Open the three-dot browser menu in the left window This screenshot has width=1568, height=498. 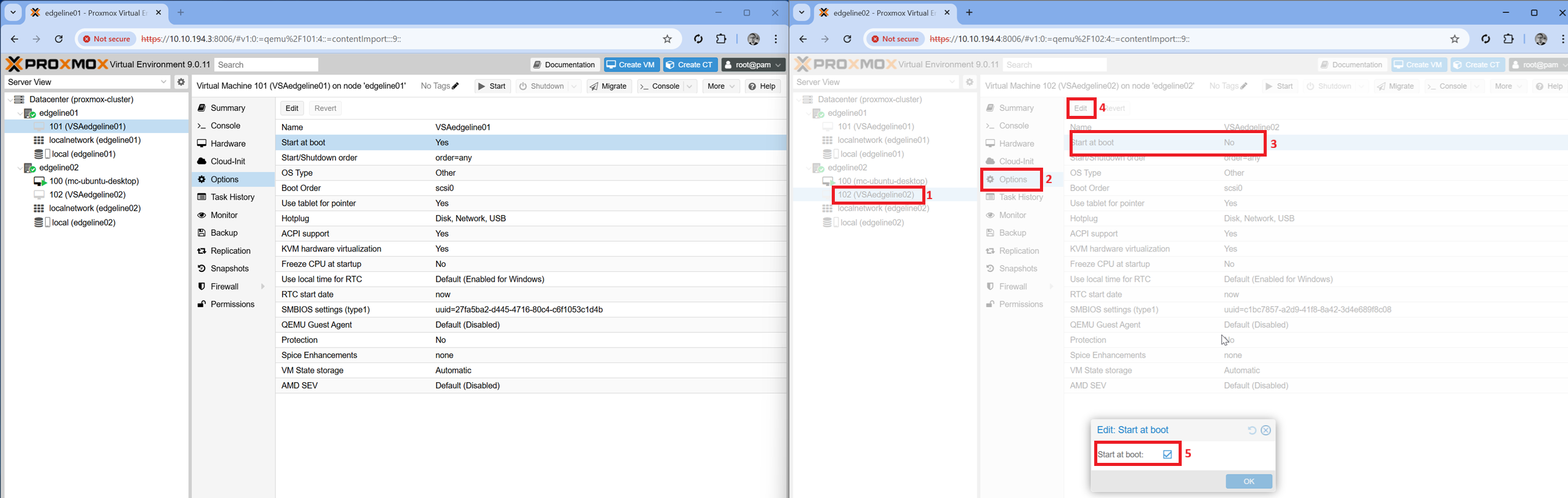tap(776, 39)
